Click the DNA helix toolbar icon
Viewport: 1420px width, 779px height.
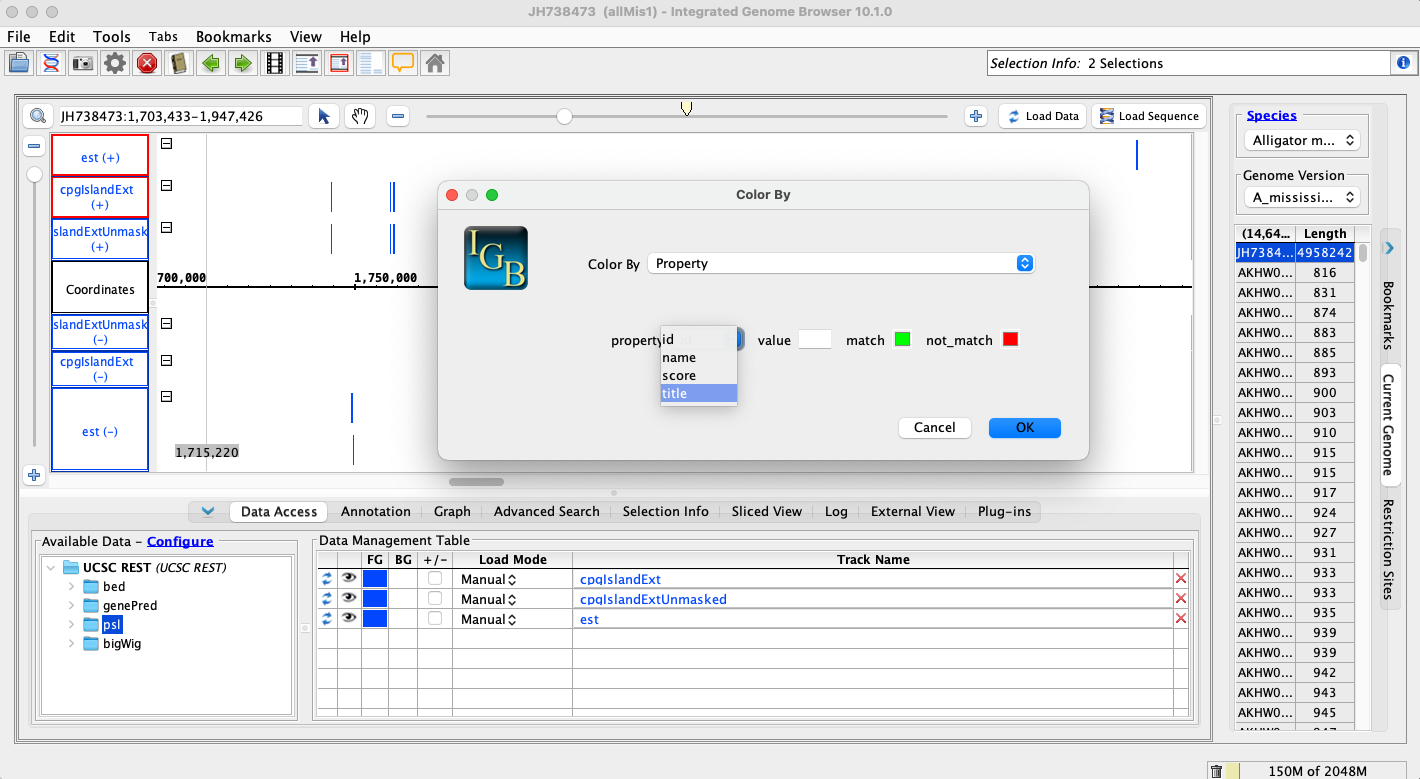(50, 64)
